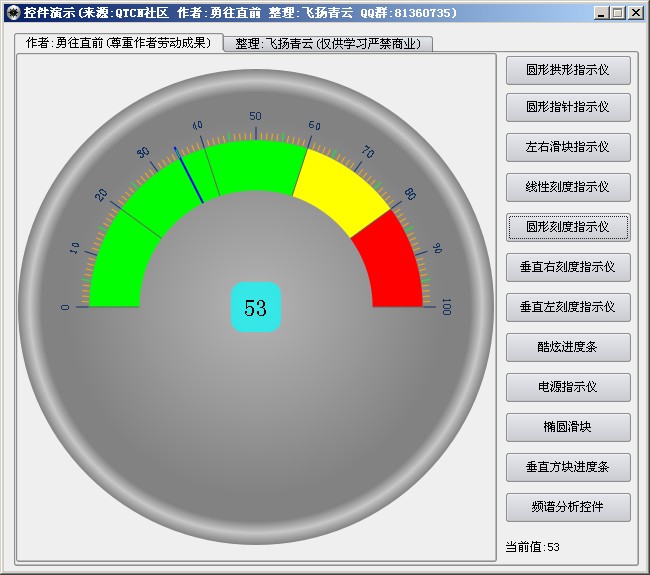The image size is (650, 575).
Task: Click the 50 scale label on gauge
Action: (x=255, y=116)
